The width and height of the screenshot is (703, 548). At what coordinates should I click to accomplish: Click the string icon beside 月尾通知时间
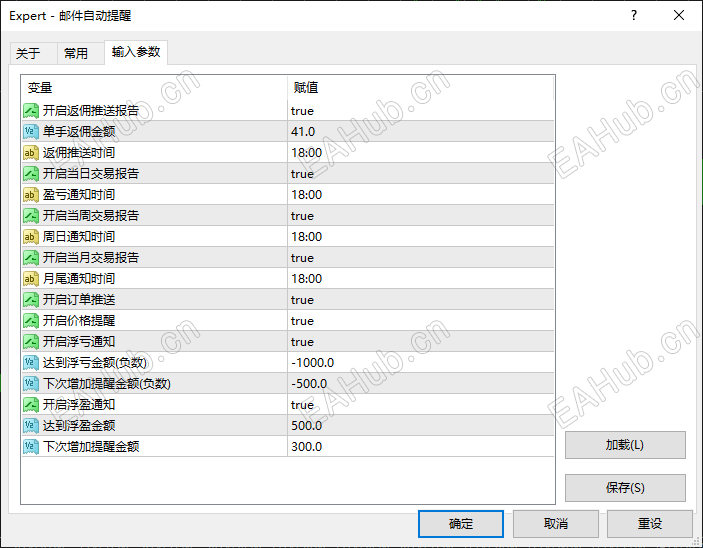(x=31, y=279)
